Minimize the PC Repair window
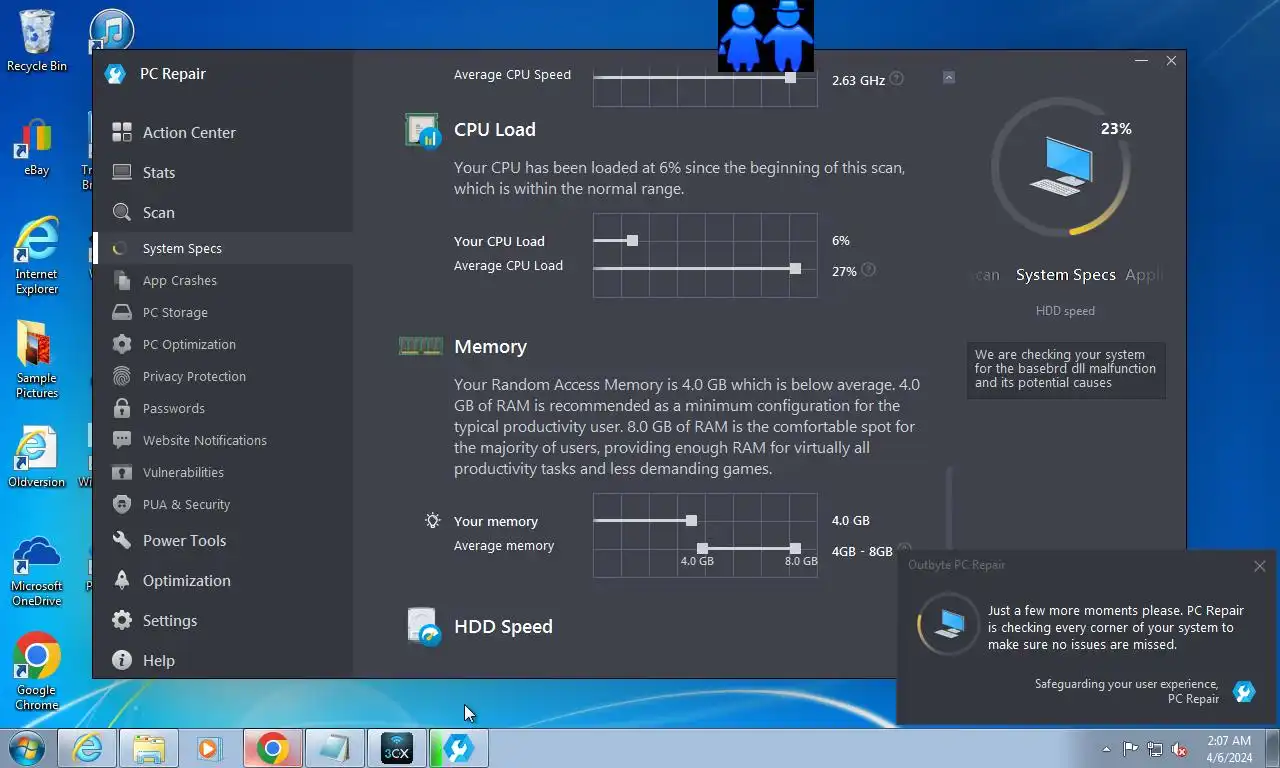 pyautogui.click(x=1141, y=61)
